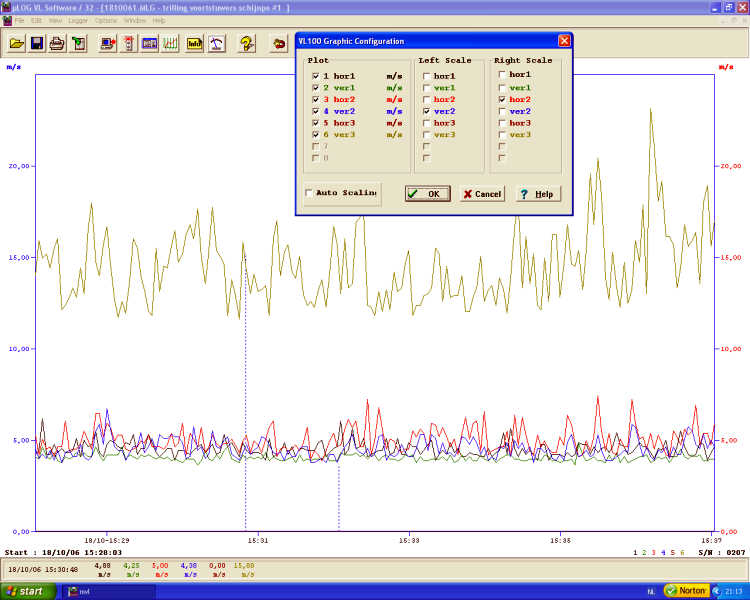Uncheck hor2 under Right Scale
Image resolution: width=750 pixels, height=600 pixels.
(x=502, y=100)
